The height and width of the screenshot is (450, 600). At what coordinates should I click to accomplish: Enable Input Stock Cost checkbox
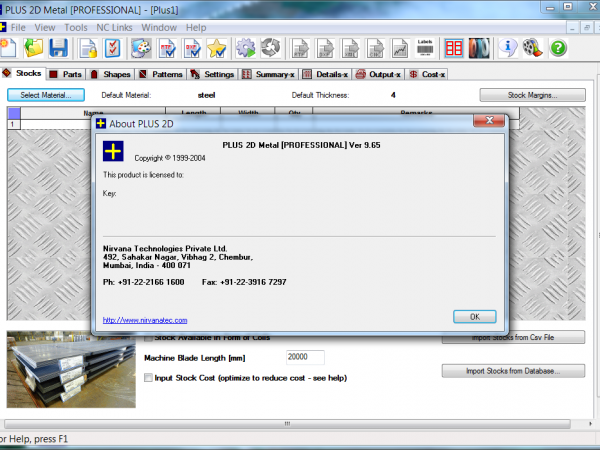(149, 378)
